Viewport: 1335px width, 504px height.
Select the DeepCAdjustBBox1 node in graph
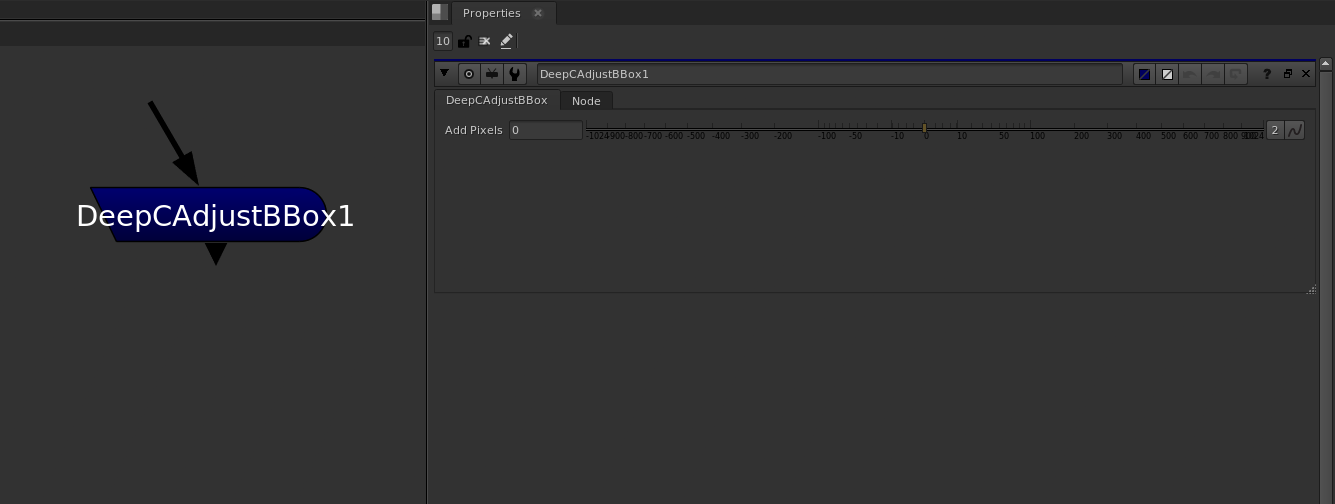coord(215,215)
